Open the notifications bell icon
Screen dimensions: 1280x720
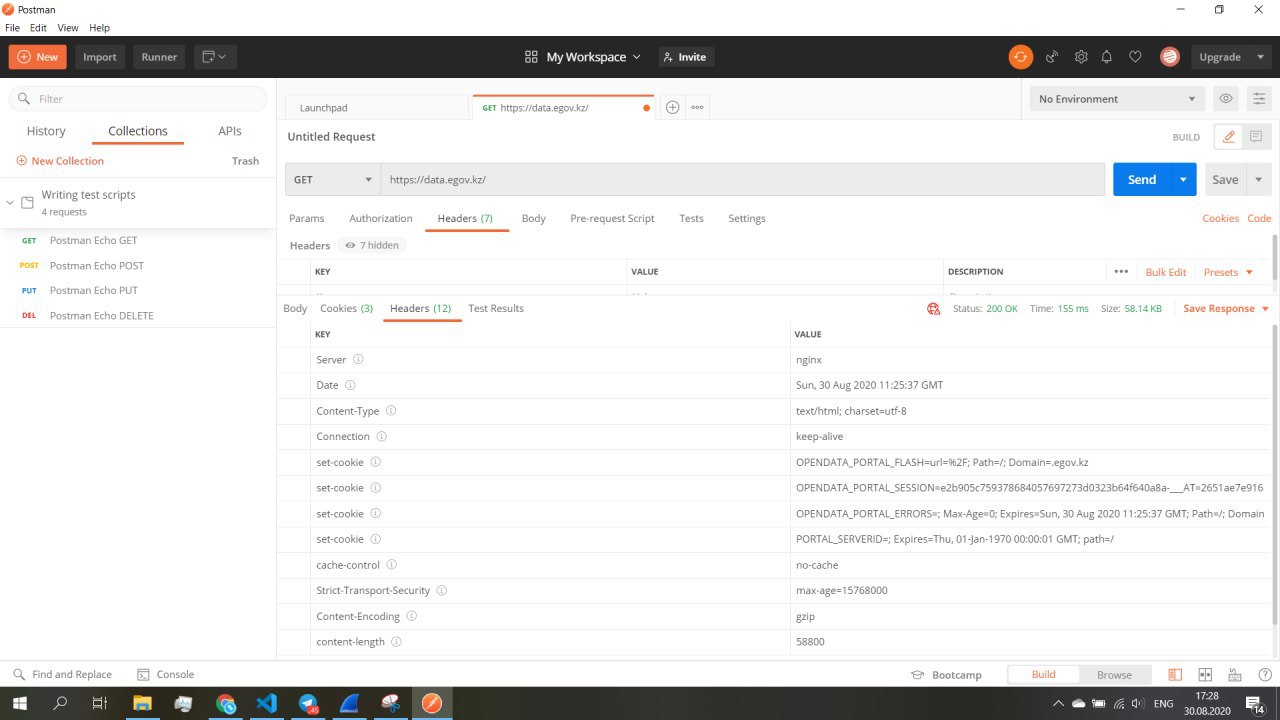1107,57
